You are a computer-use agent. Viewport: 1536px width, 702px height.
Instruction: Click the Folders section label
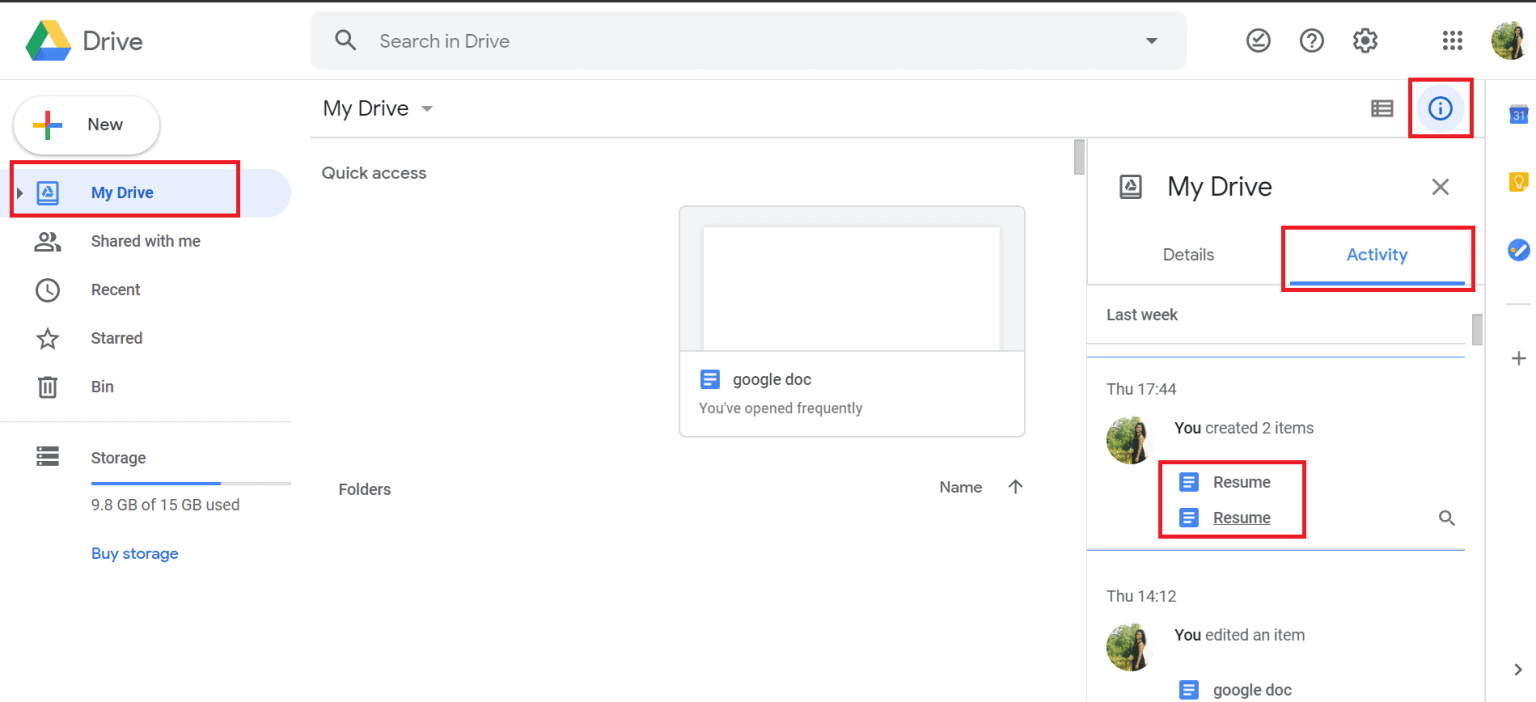365,489
